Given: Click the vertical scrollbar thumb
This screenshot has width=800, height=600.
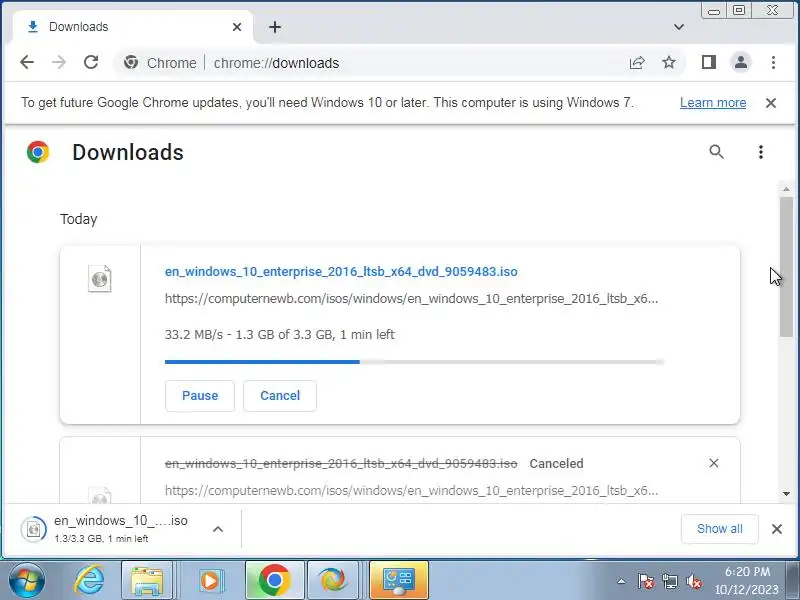Looking at the screenshot, I should 786,266.
